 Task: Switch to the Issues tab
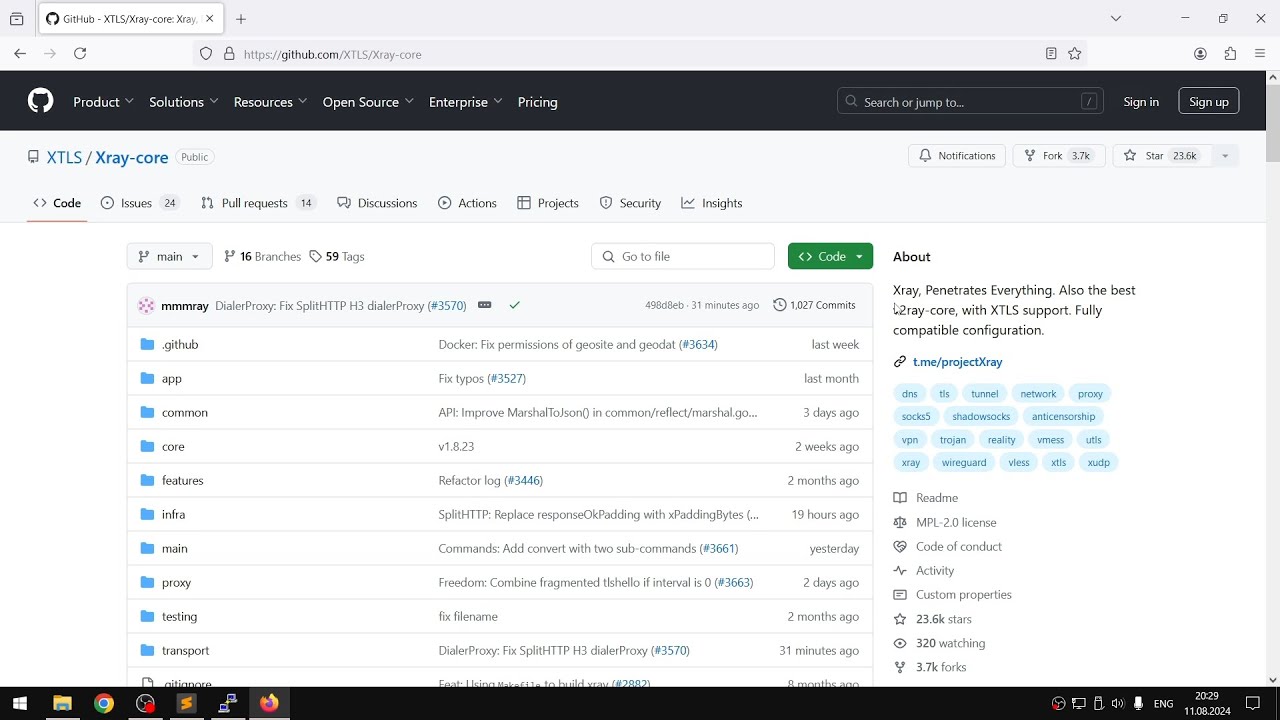click(x=140, y=203)
